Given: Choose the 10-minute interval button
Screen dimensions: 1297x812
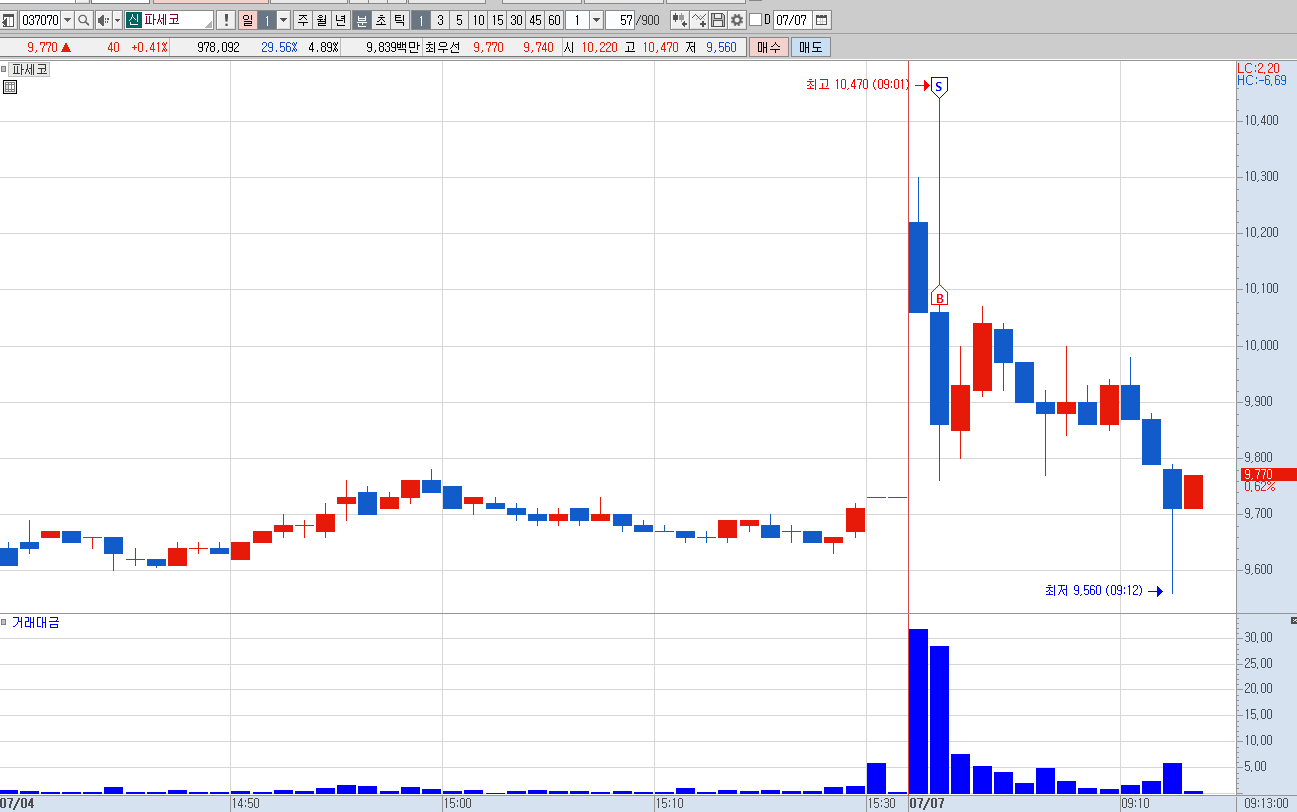Looking at the screenshot, I should 479,20.
